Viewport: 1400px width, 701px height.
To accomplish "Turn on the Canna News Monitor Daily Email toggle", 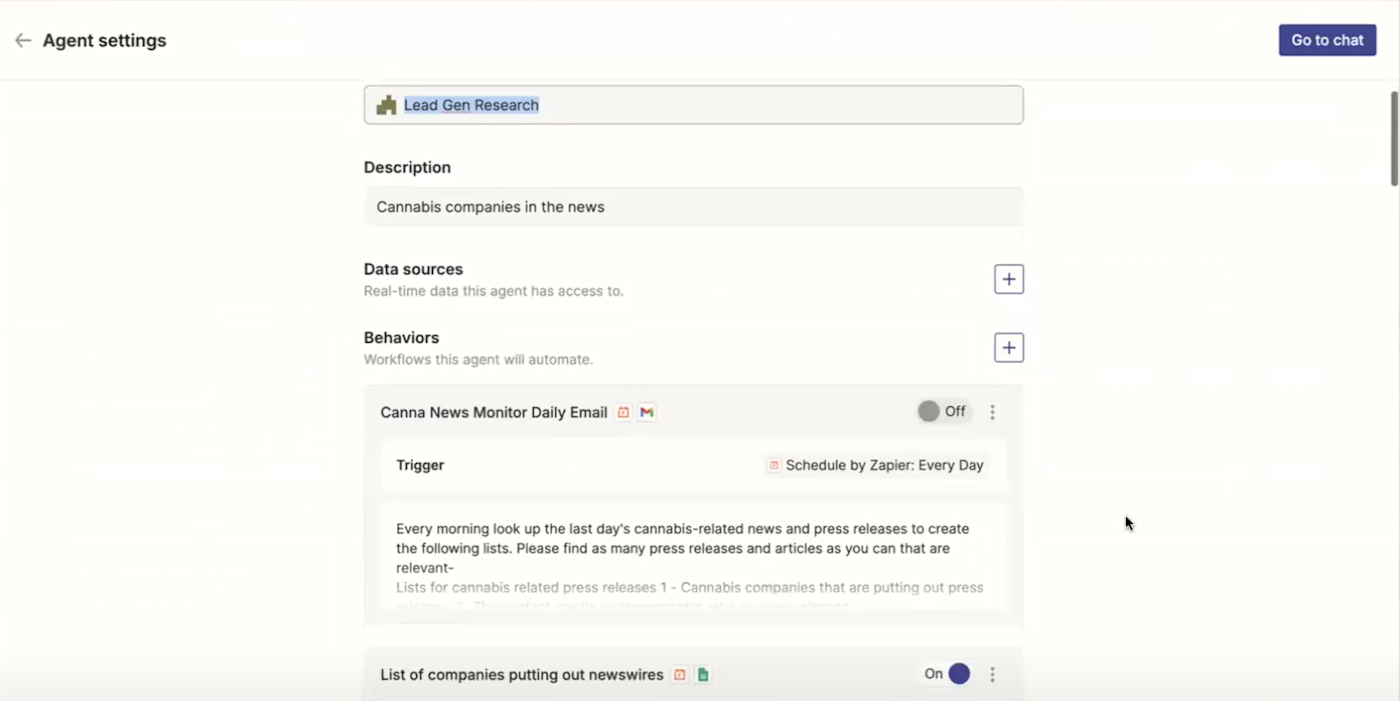I will pos(942,411).
